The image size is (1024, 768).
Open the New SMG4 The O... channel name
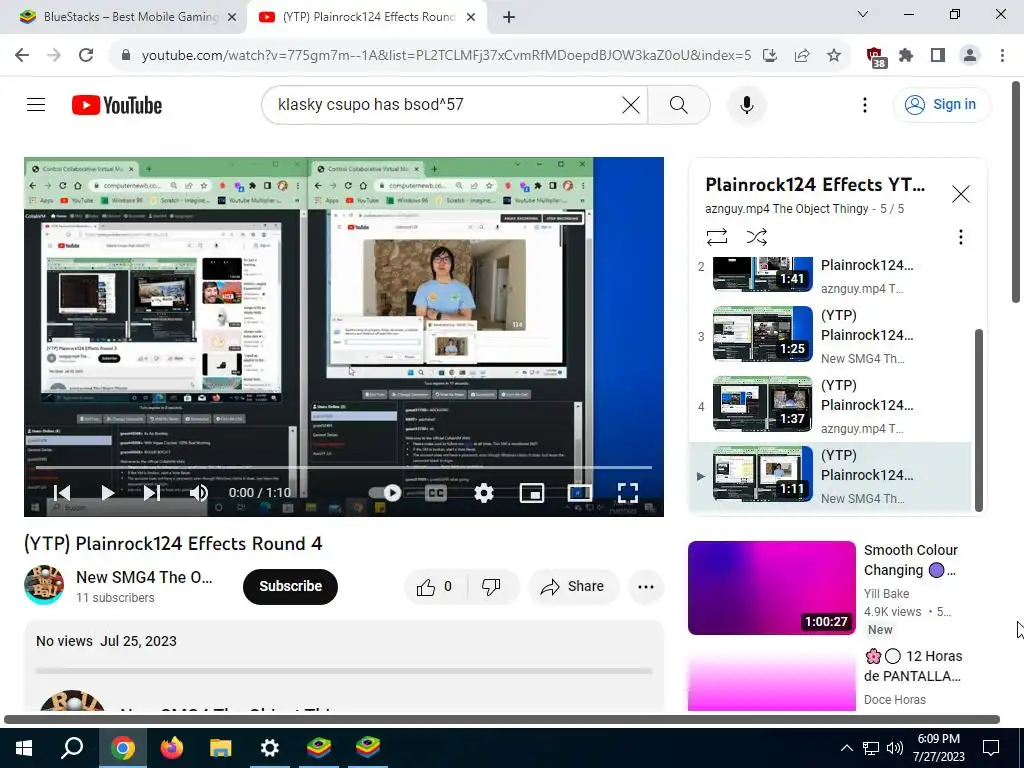click(144, 577)
